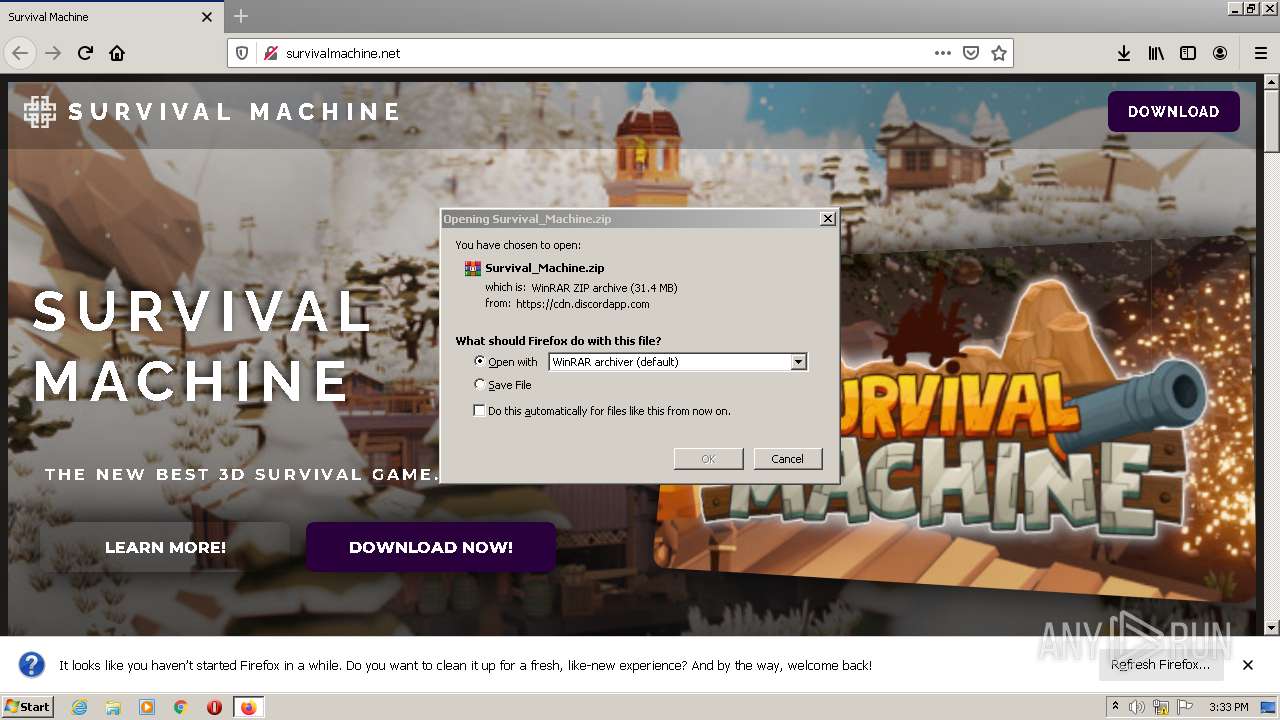This screenshot has height=720, width=1280.
Task: Dismiss the Firefox refresh notification bar
Action: coord(1248,665)
